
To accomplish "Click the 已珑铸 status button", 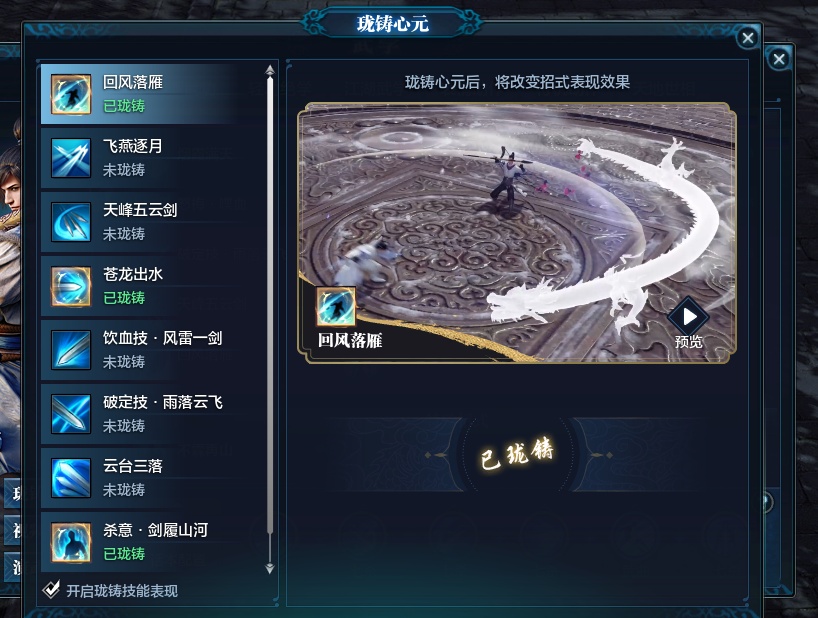I will [517, 454].
